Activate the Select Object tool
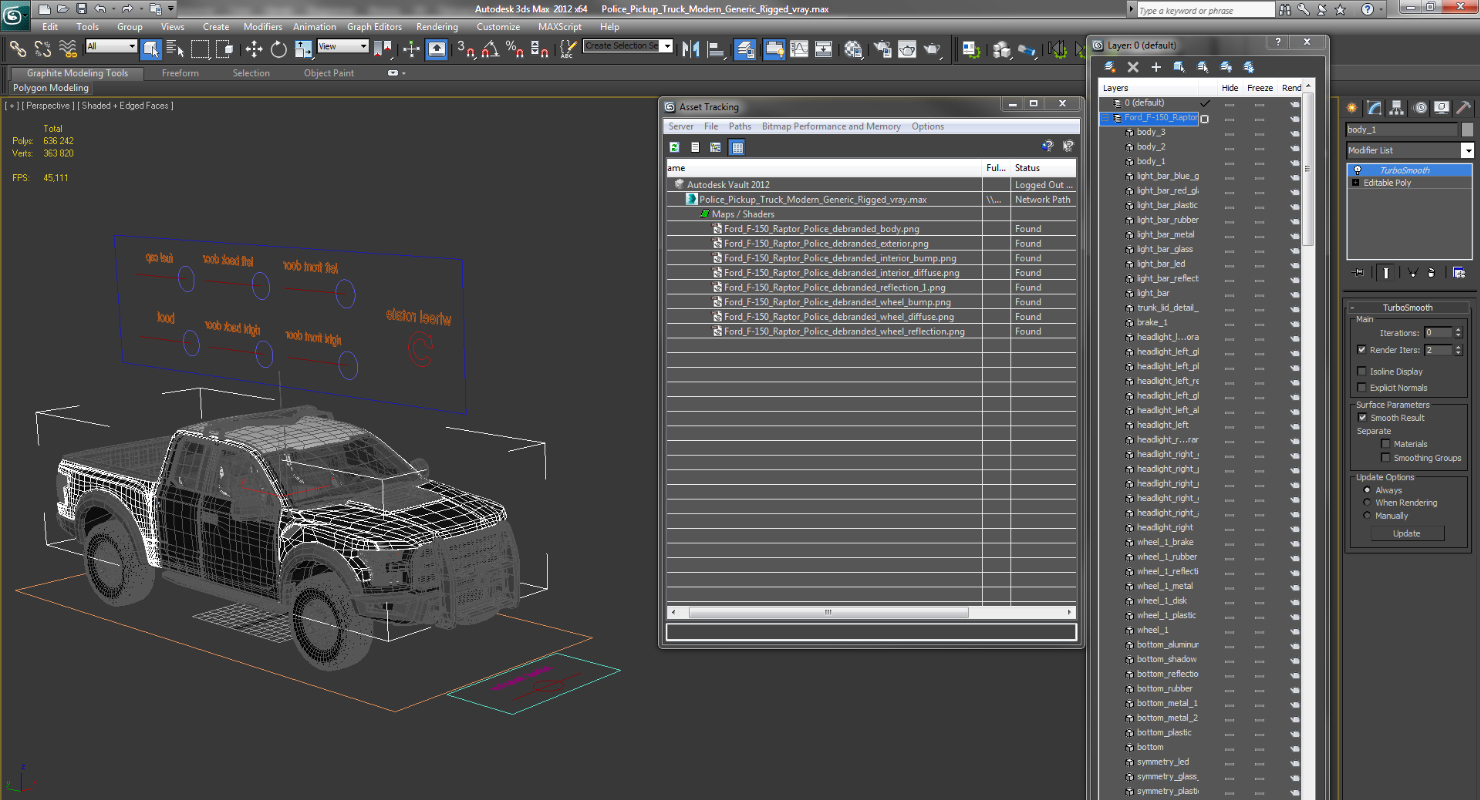Image resolution: width=1480 pixels, height=800 pixels. (x=151, y=48)
